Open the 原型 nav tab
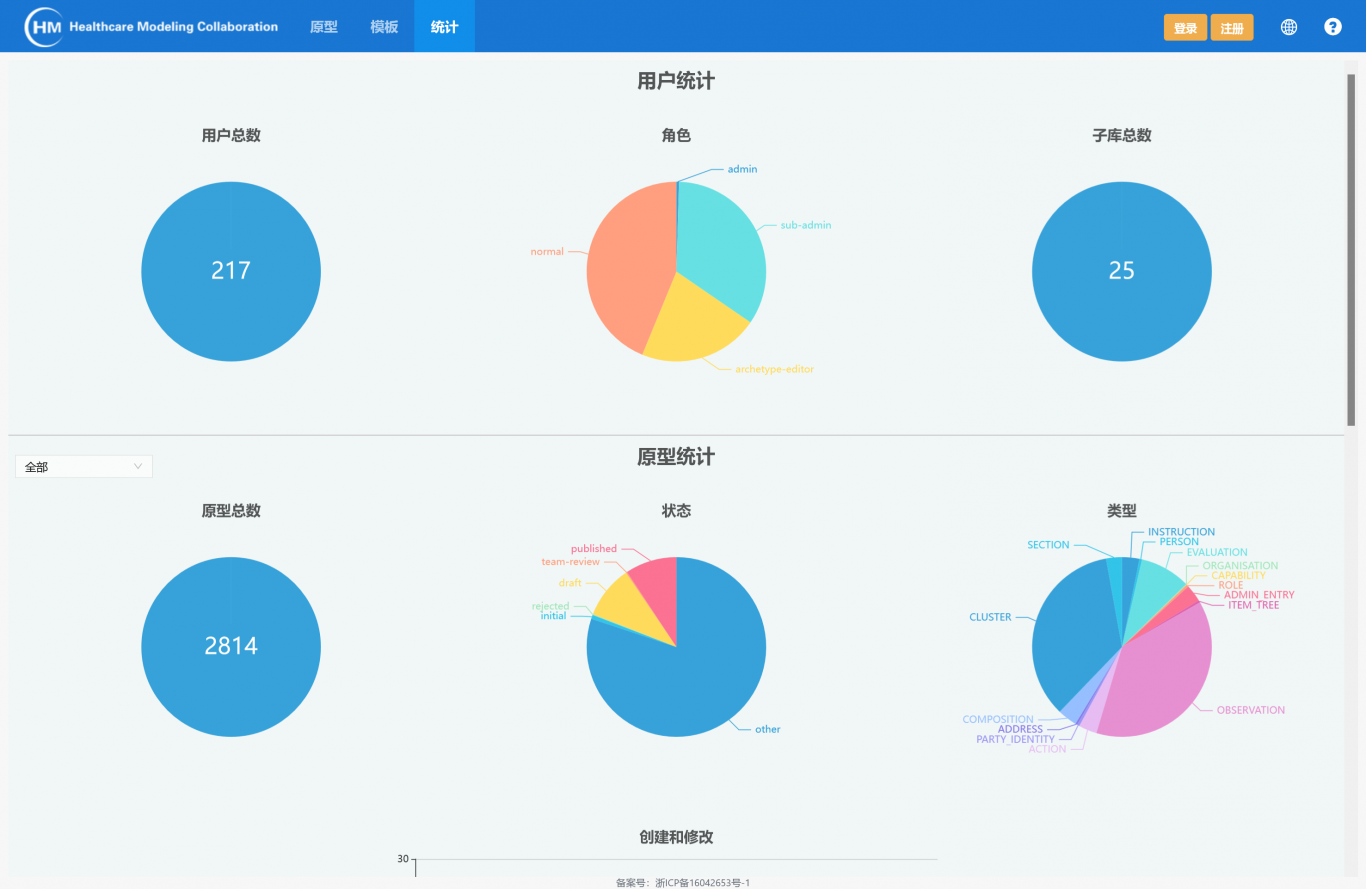This screenshot has height=889, width=1366. pyautogui.click(x=324, y=27)
